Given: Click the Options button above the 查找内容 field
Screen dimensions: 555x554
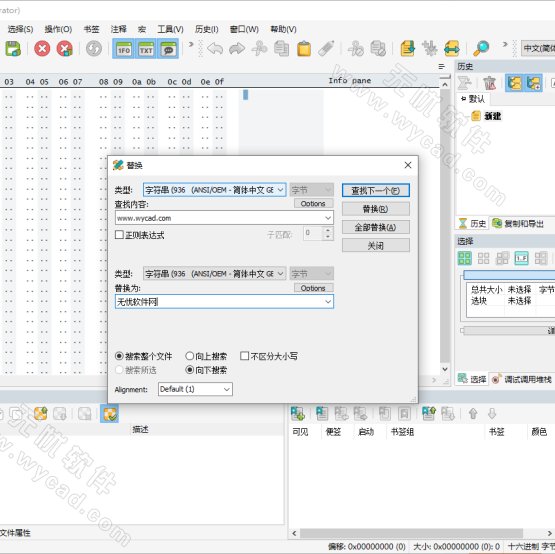Looking at the screenshot, I should (313, 204).
